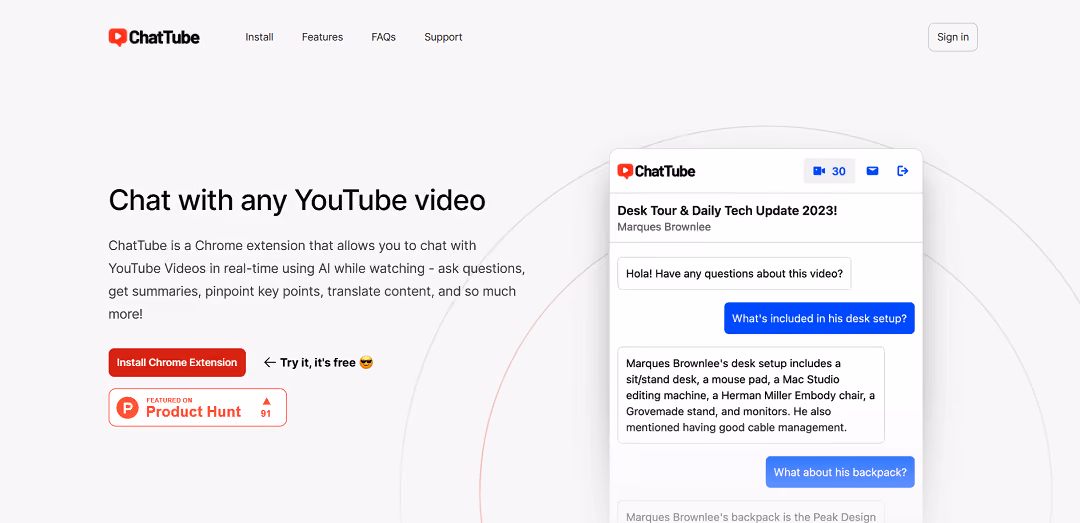Screen dimensions: 1080x523
Task: Click the ChatTube logo in the chat panel
Action: coord(656,171)
